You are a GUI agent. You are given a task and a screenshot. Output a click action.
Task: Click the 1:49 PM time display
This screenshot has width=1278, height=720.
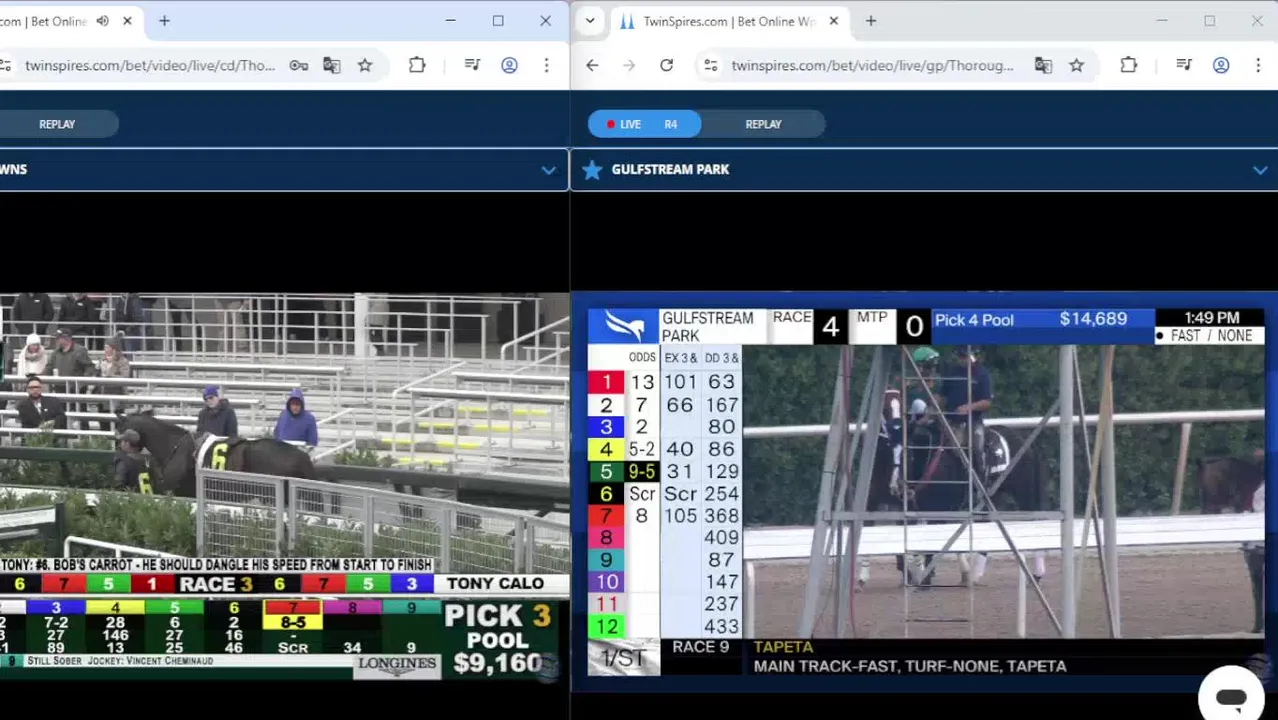tap(1211, 318)
